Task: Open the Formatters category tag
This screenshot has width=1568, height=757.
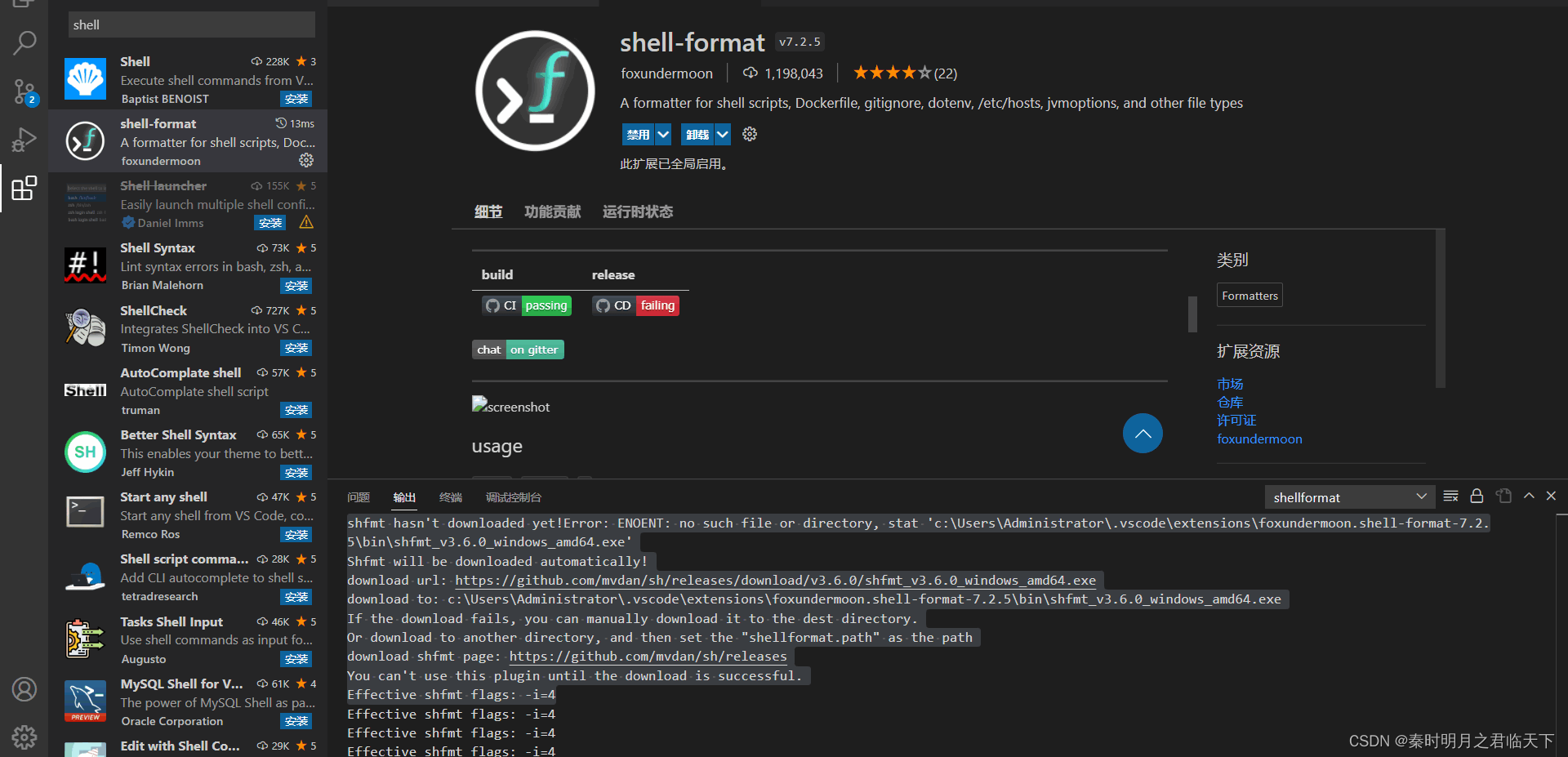Action: click(x=1249, y=296)
